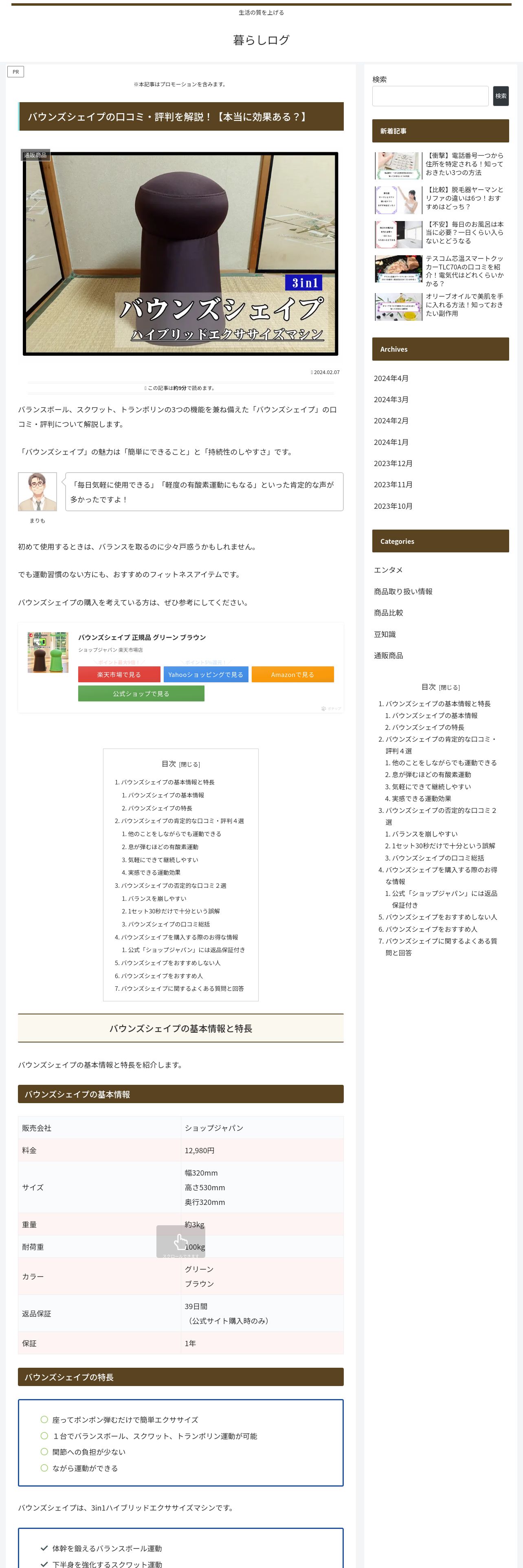The image size is (523, 1568).
Task: Open 楽天市場で見る red button
Action: (119, 675)
